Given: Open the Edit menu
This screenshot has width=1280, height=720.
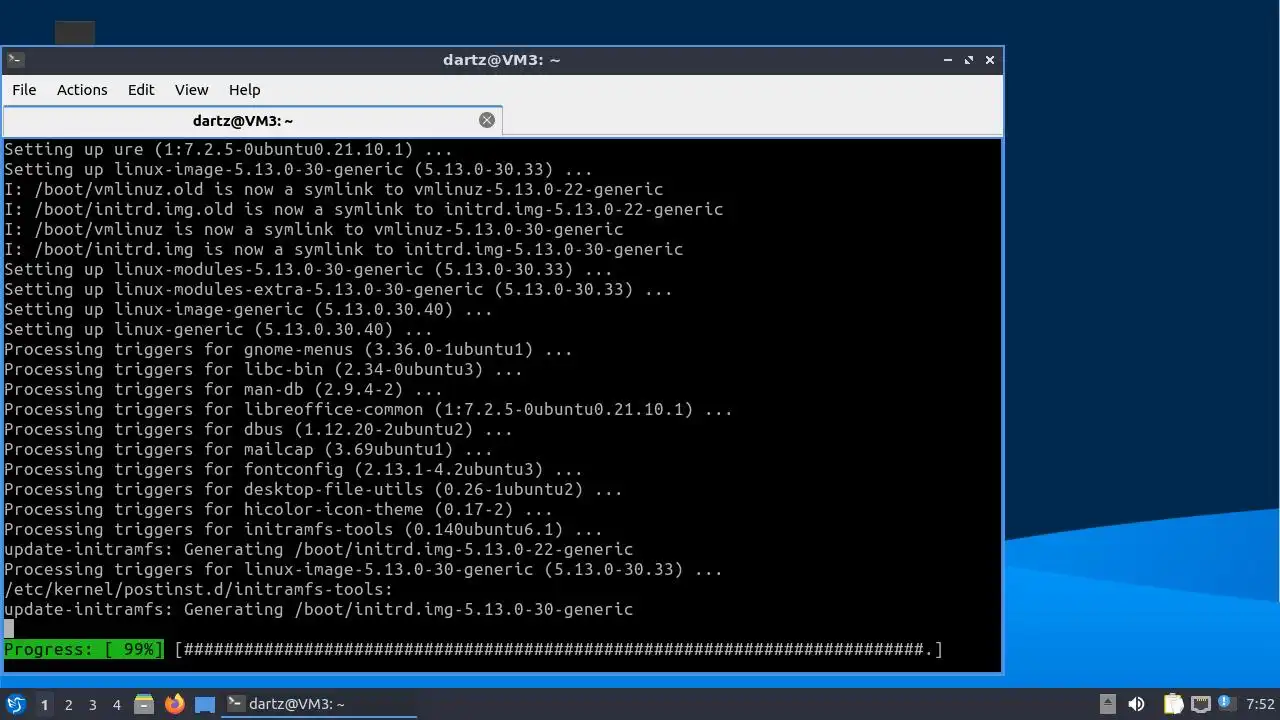Looking at the screenshot, I should coord(141,90).
